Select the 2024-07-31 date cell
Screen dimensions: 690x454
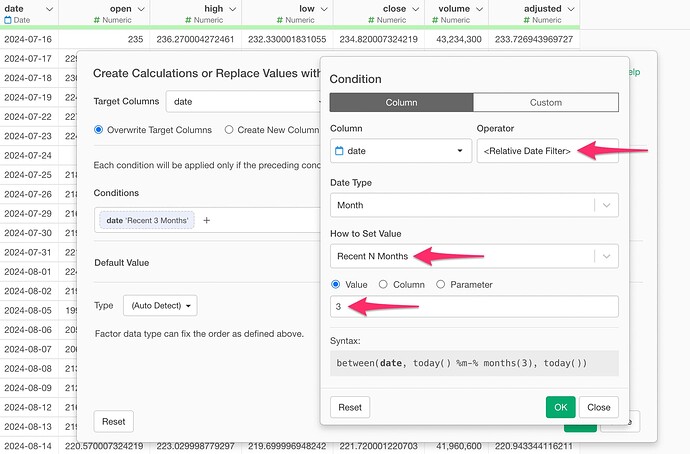(x=28, y=252)
